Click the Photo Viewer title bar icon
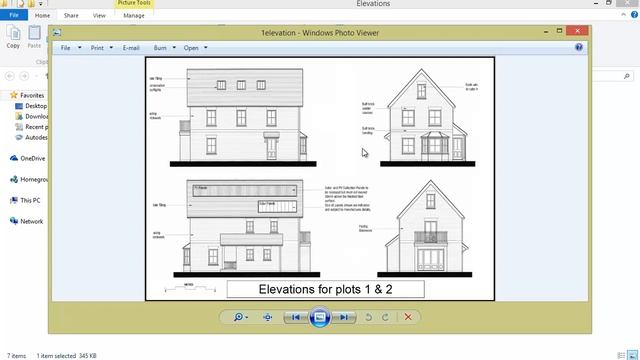 coord(57,33)
